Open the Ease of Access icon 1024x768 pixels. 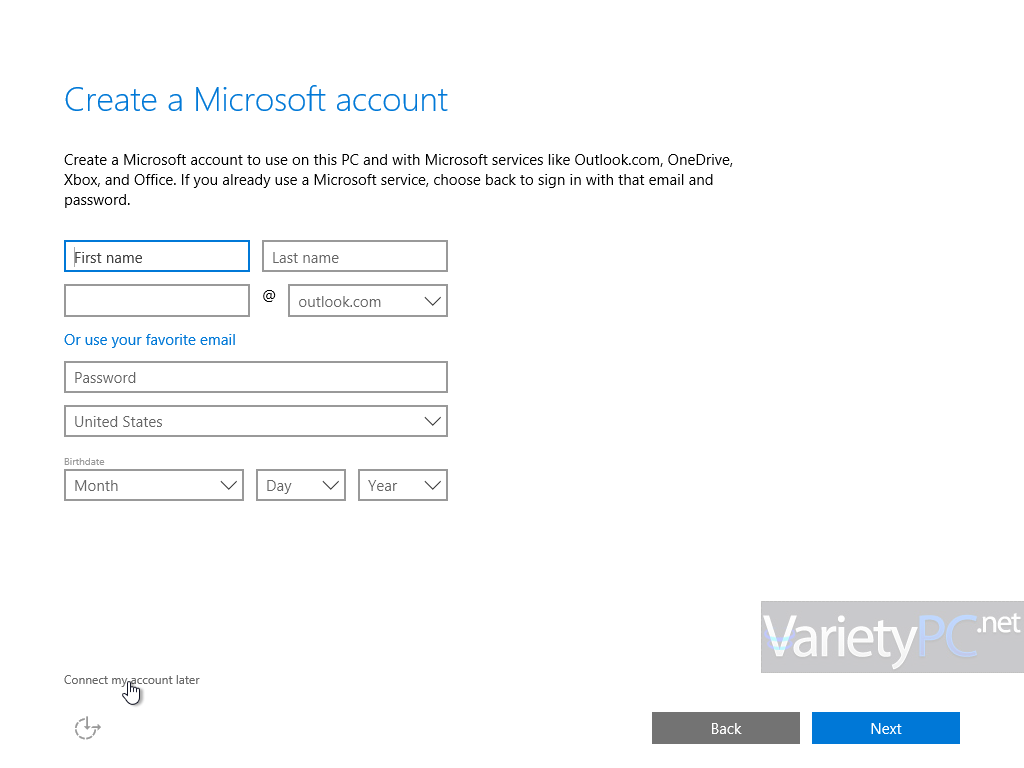tap(88, 728)
